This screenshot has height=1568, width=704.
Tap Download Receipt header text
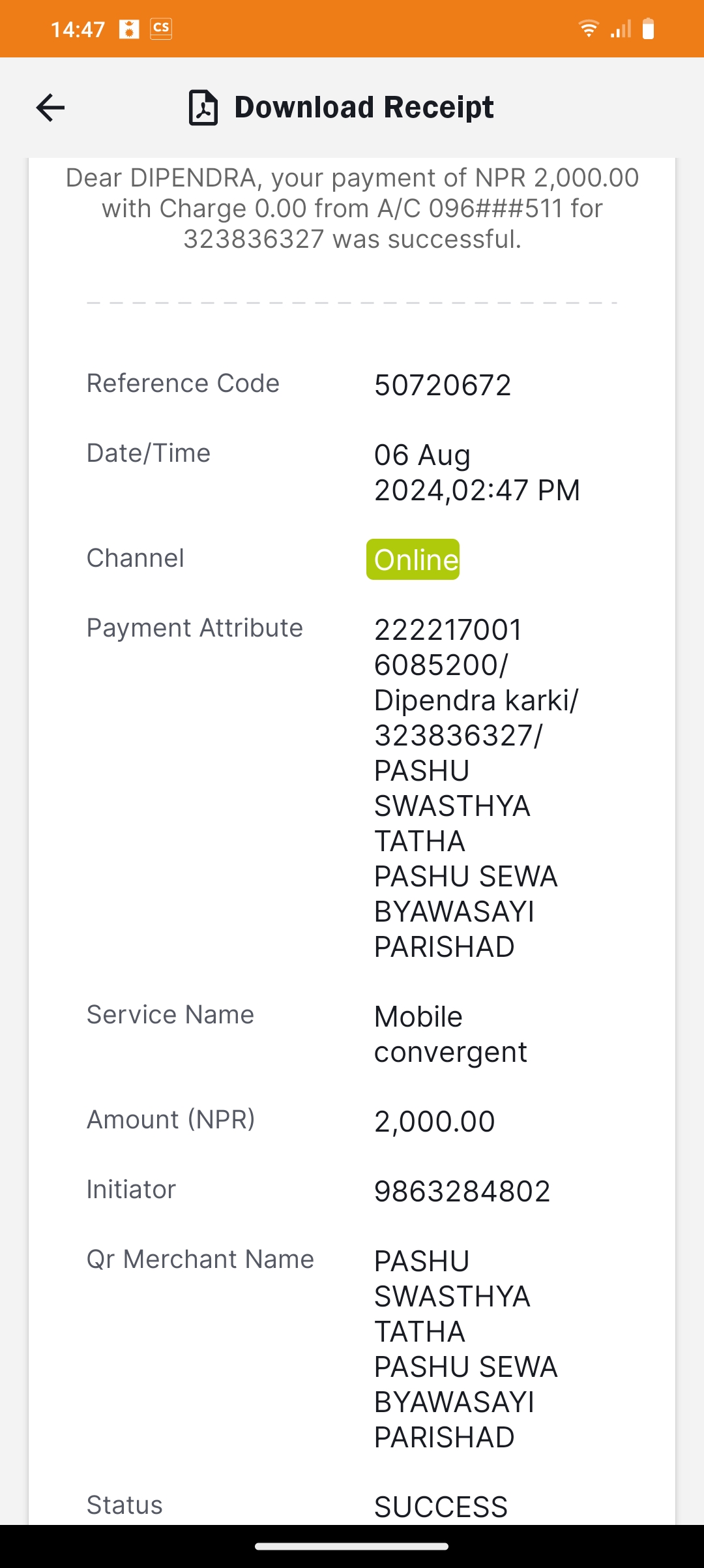click(x=364, y=108)
